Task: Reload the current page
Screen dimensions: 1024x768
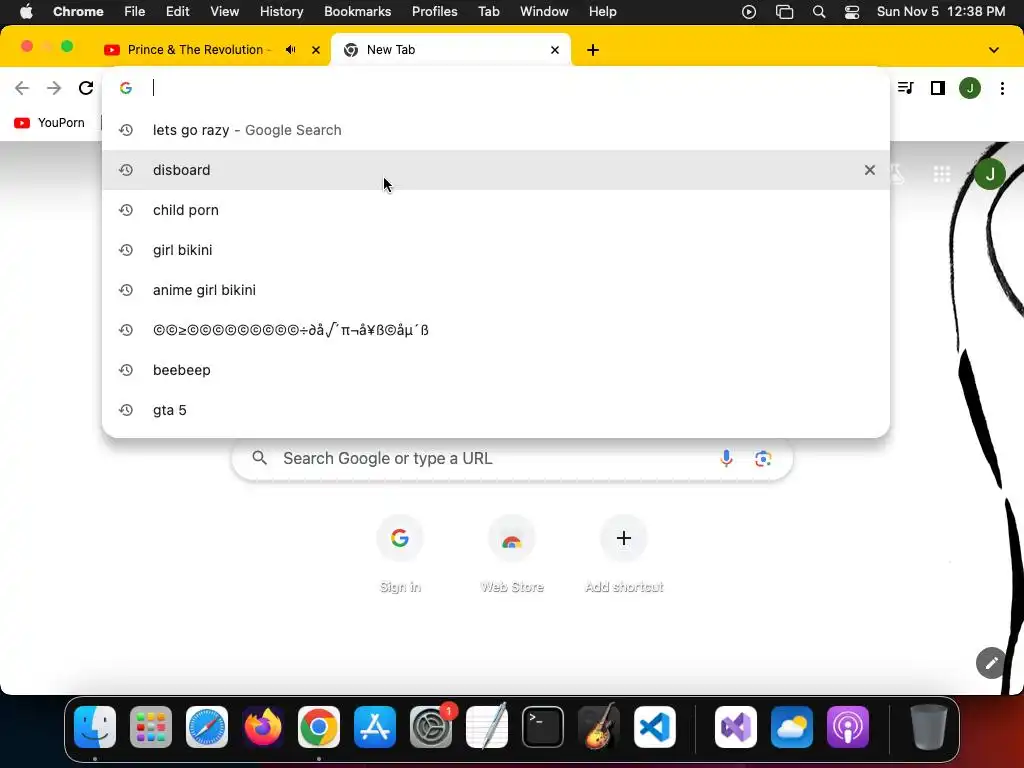Action: pos(86,88)
